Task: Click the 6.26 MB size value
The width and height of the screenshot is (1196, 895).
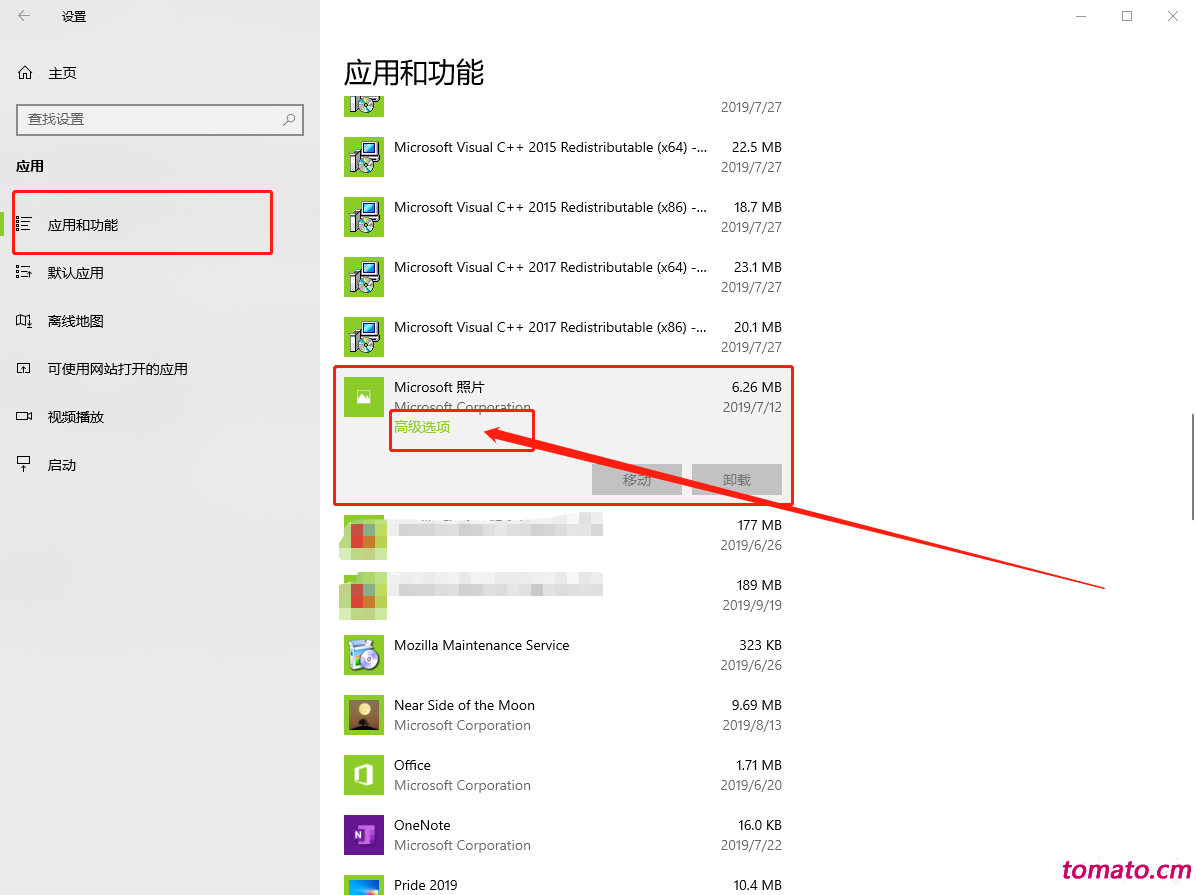Action: click(757, 388)
